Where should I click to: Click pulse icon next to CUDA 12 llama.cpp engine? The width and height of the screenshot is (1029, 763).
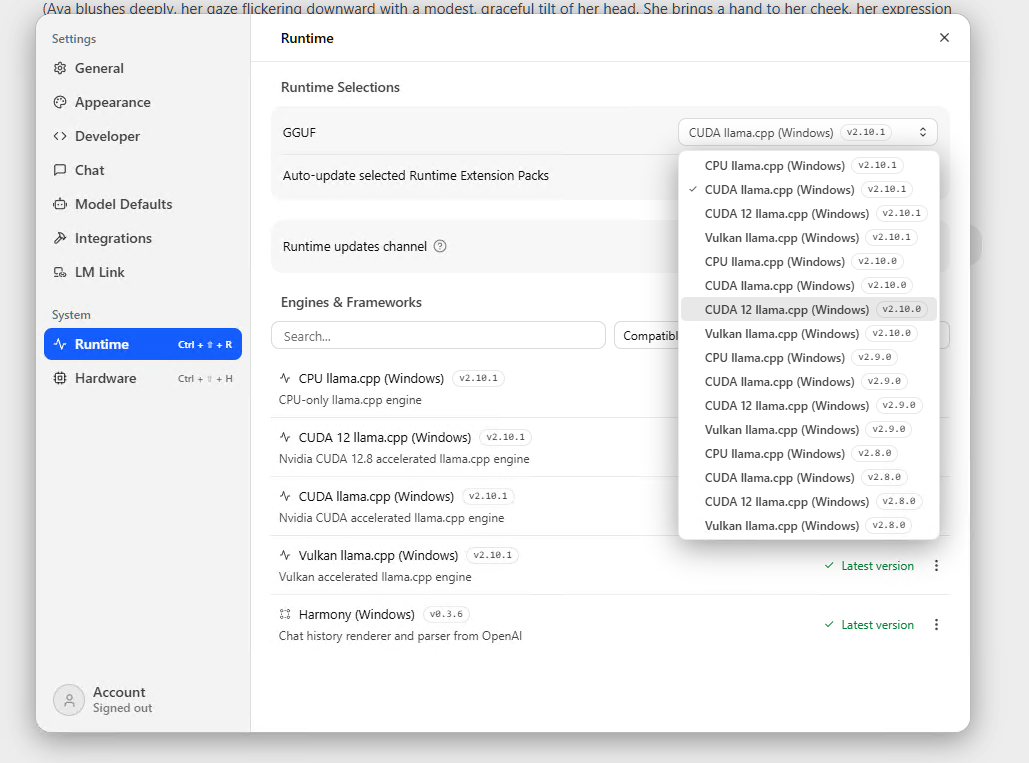pos(285,438)
